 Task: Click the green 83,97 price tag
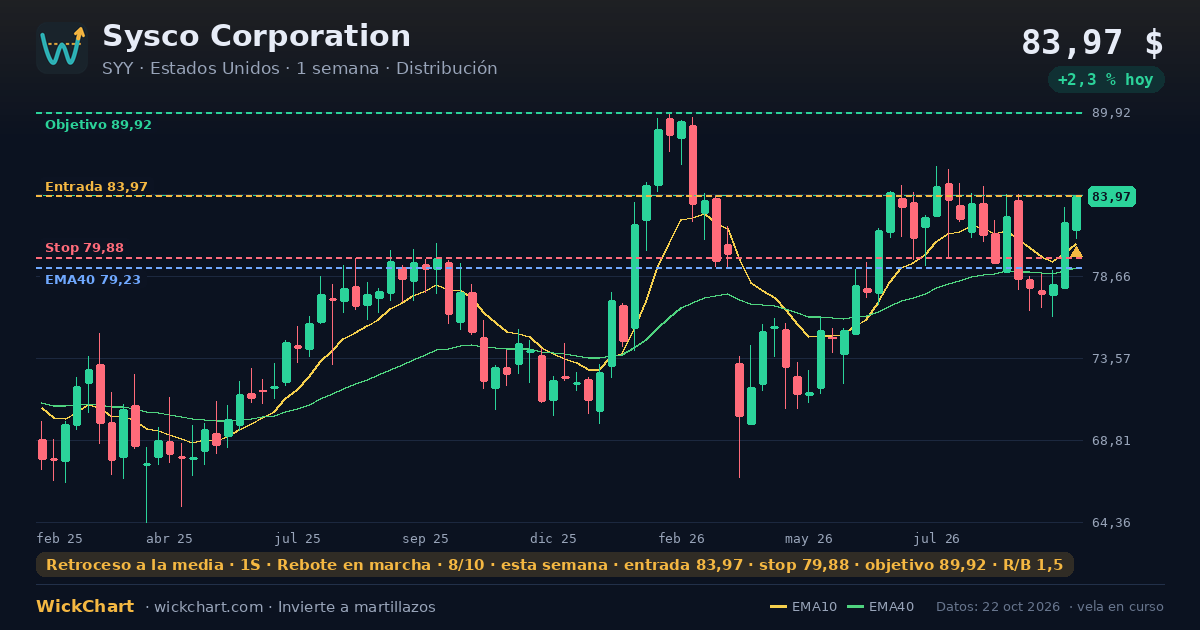pos(1111,197)
